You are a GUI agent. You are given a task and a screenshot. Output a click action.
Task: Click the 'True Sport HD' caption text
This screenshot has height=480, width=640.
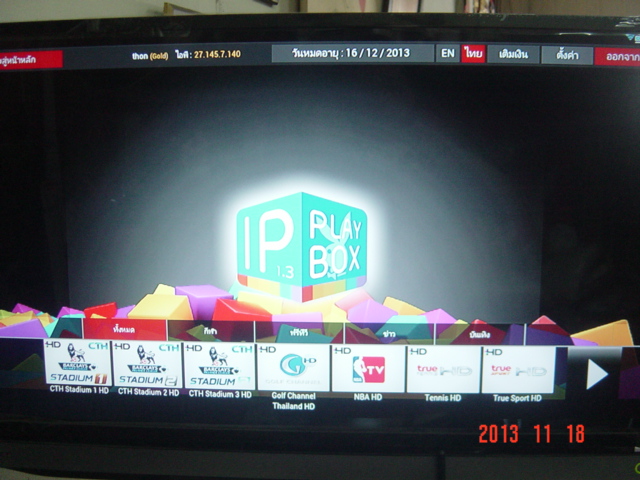[517, 398]
